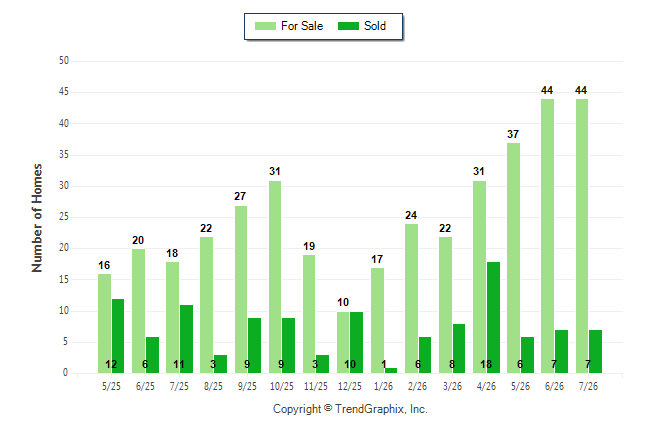Viewport: 646px width, 434px height.
Task: Select the Sold legend label
Action: 375,26
